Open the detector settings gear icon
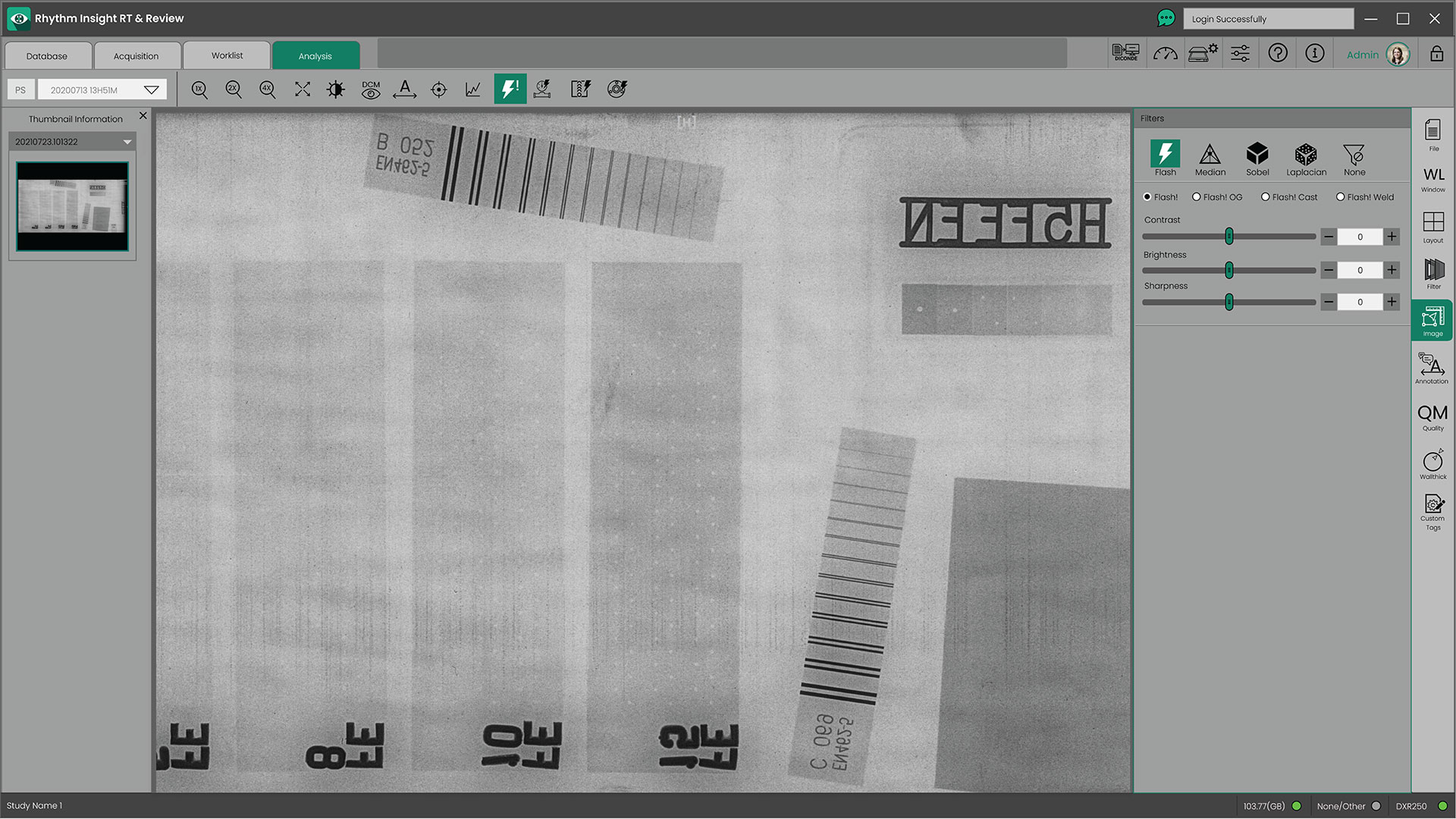This screenshot has width=1456, height=819. [x=1203, y=53]
